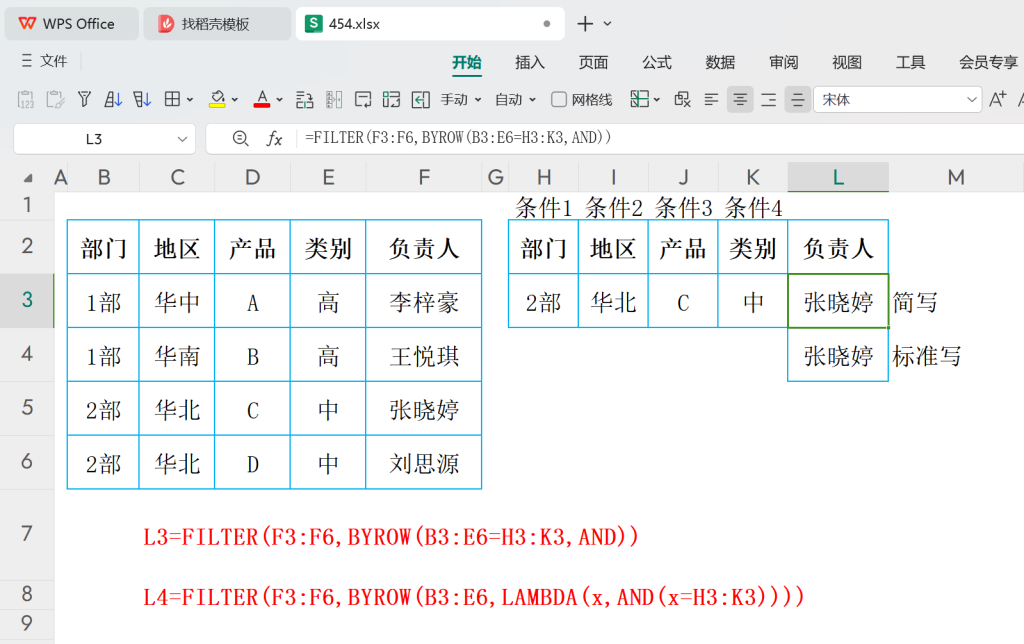Click the format painter icon
The width and height of the screenshot is (1024, 644).
[55, 99]
